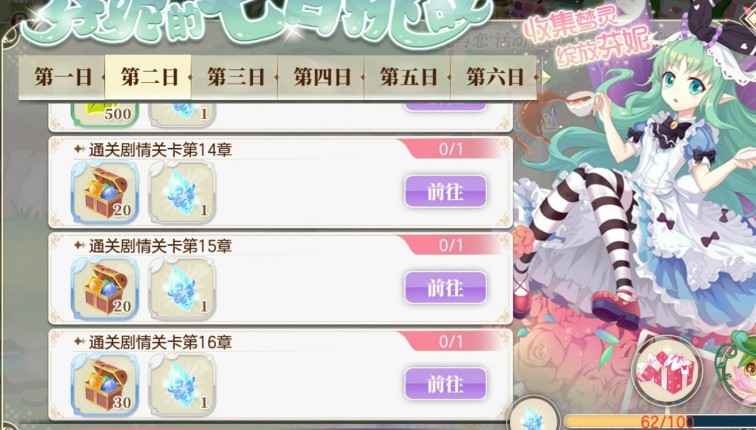Tap treasure chest reward for chapter 14
756x430 pixels.
(x=105, y=193)
